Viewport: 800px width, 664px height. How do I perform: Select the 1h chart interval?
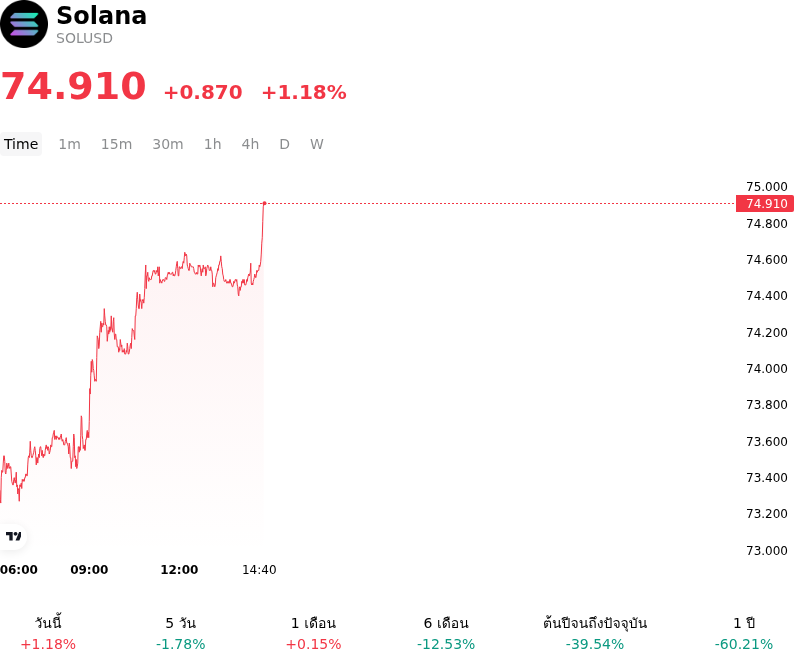click(213, 144)
